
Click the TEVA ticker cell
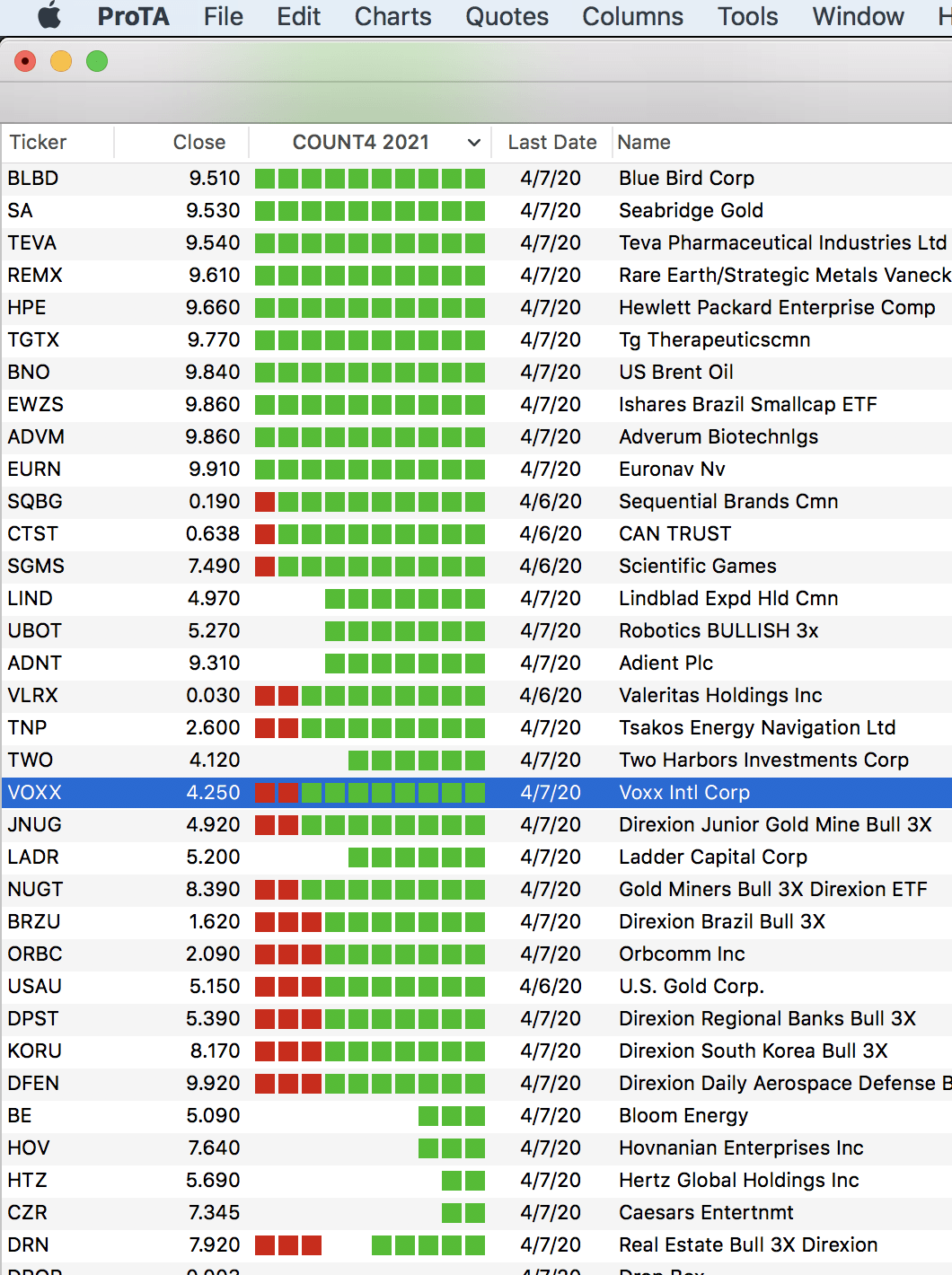[31, 243]
